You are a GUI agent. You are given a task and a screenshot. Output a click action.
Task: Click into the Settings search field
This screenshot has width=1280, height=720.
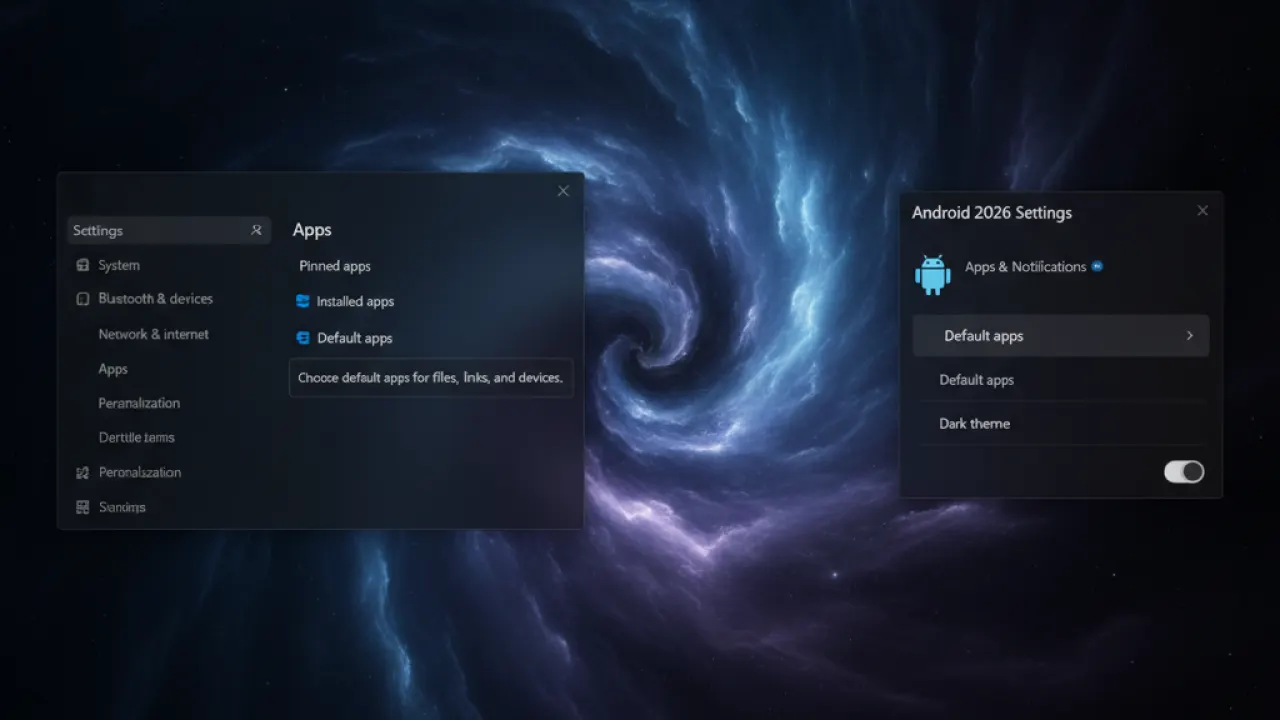pos(169,230)
